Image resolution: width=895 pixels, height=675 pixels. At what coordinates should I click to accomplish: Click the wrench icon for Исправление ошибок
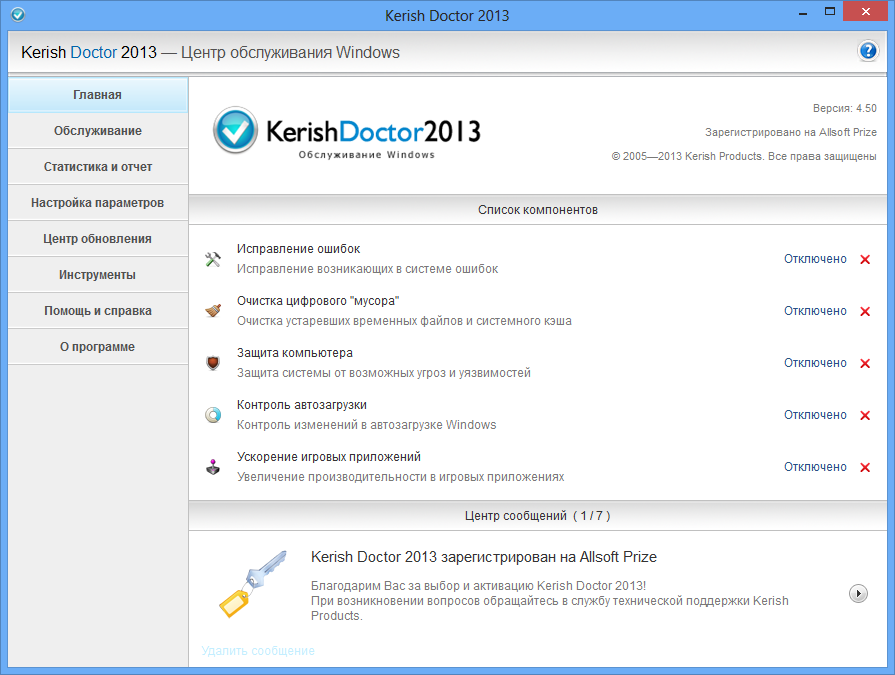(x=213, y=259)
